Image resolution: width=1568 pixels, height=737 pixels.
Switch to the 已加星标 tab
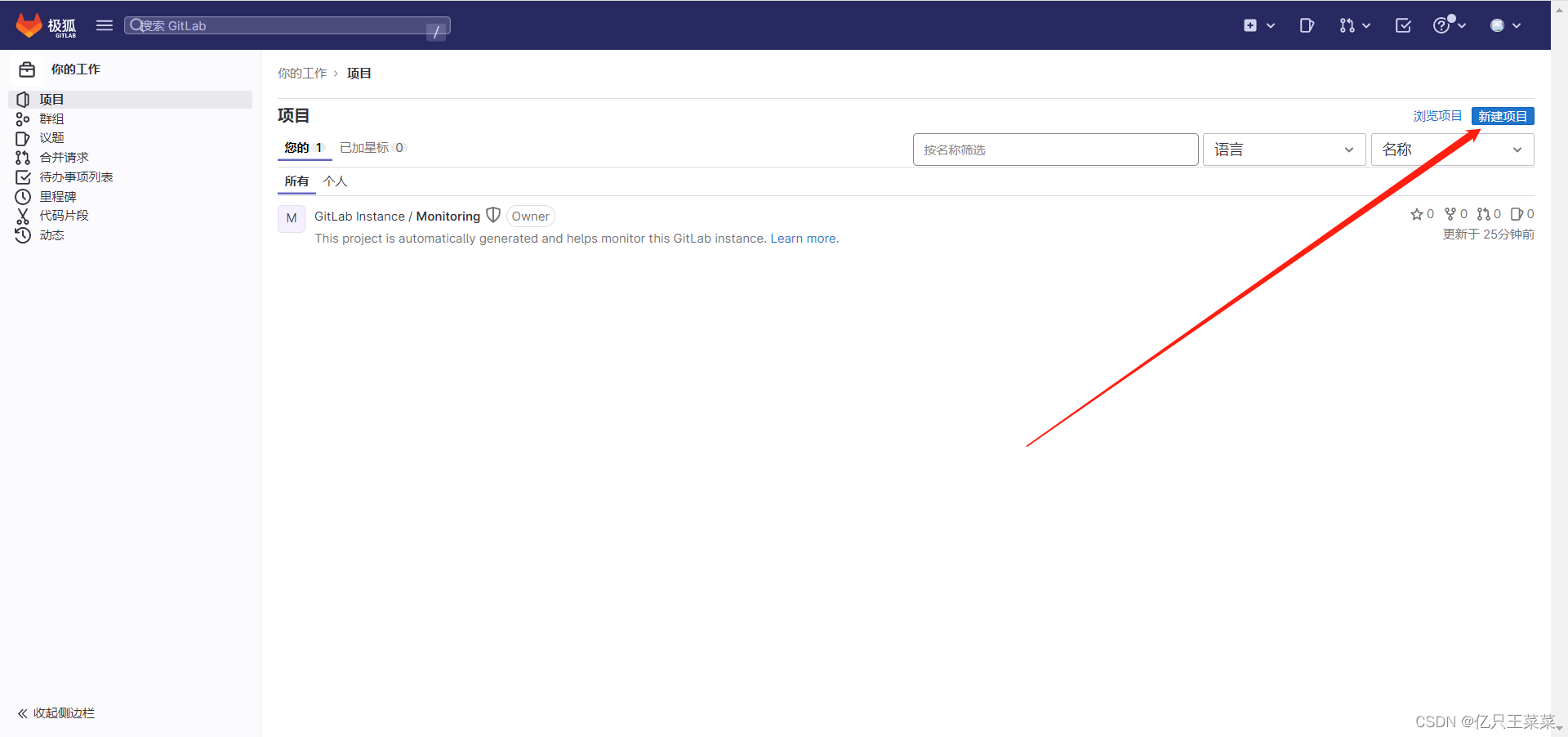point(372,148)
